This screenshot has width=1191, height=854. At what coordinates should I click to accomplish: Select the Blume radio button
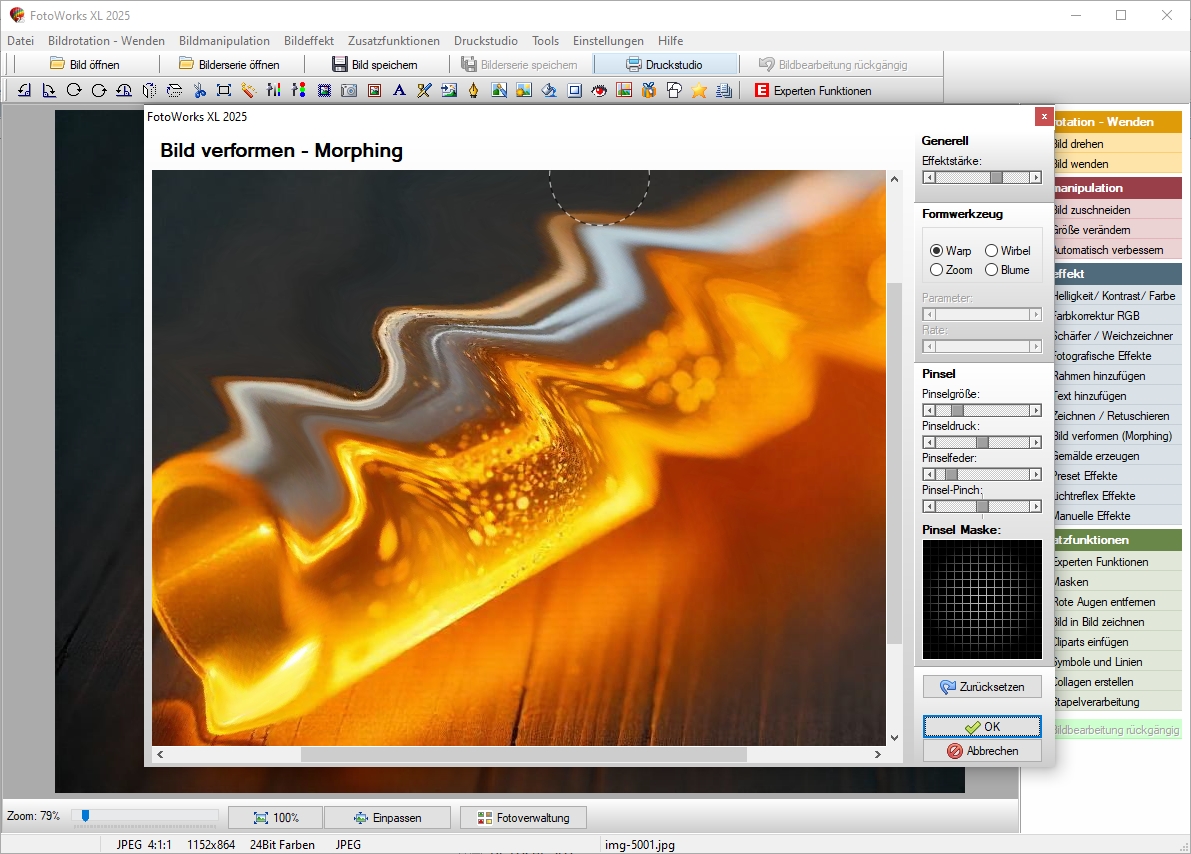point(992,270)
